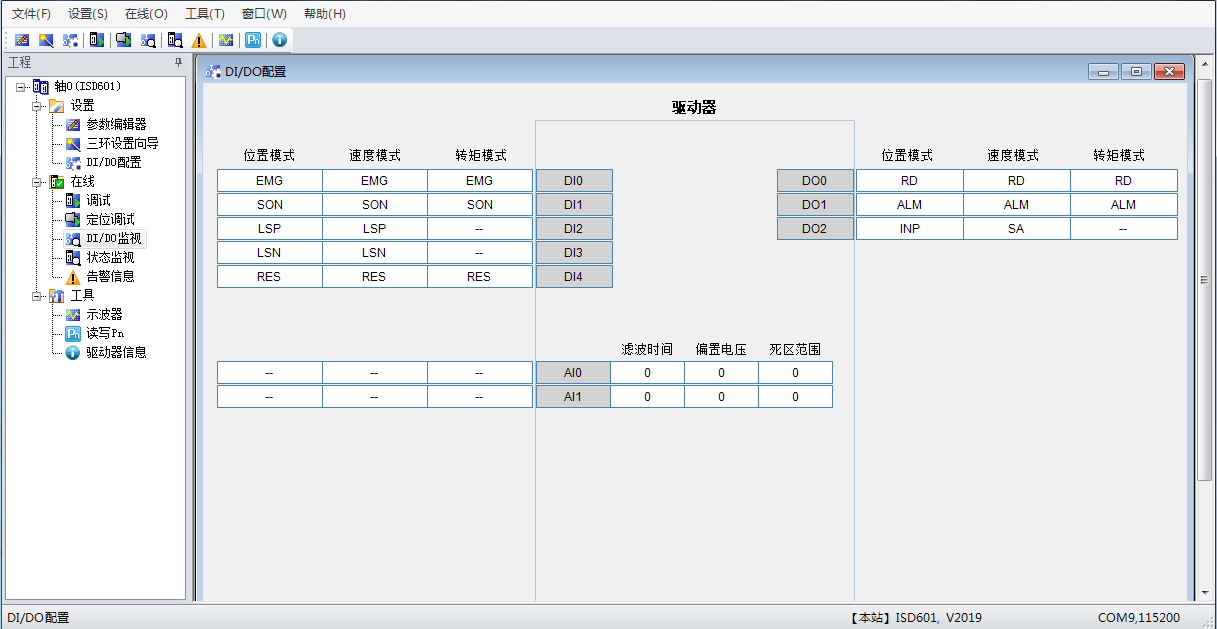Click the oscilloscope toolbar icon
Image resolution: width=1217 pixels, height=629 pixels.
point(226,40)
